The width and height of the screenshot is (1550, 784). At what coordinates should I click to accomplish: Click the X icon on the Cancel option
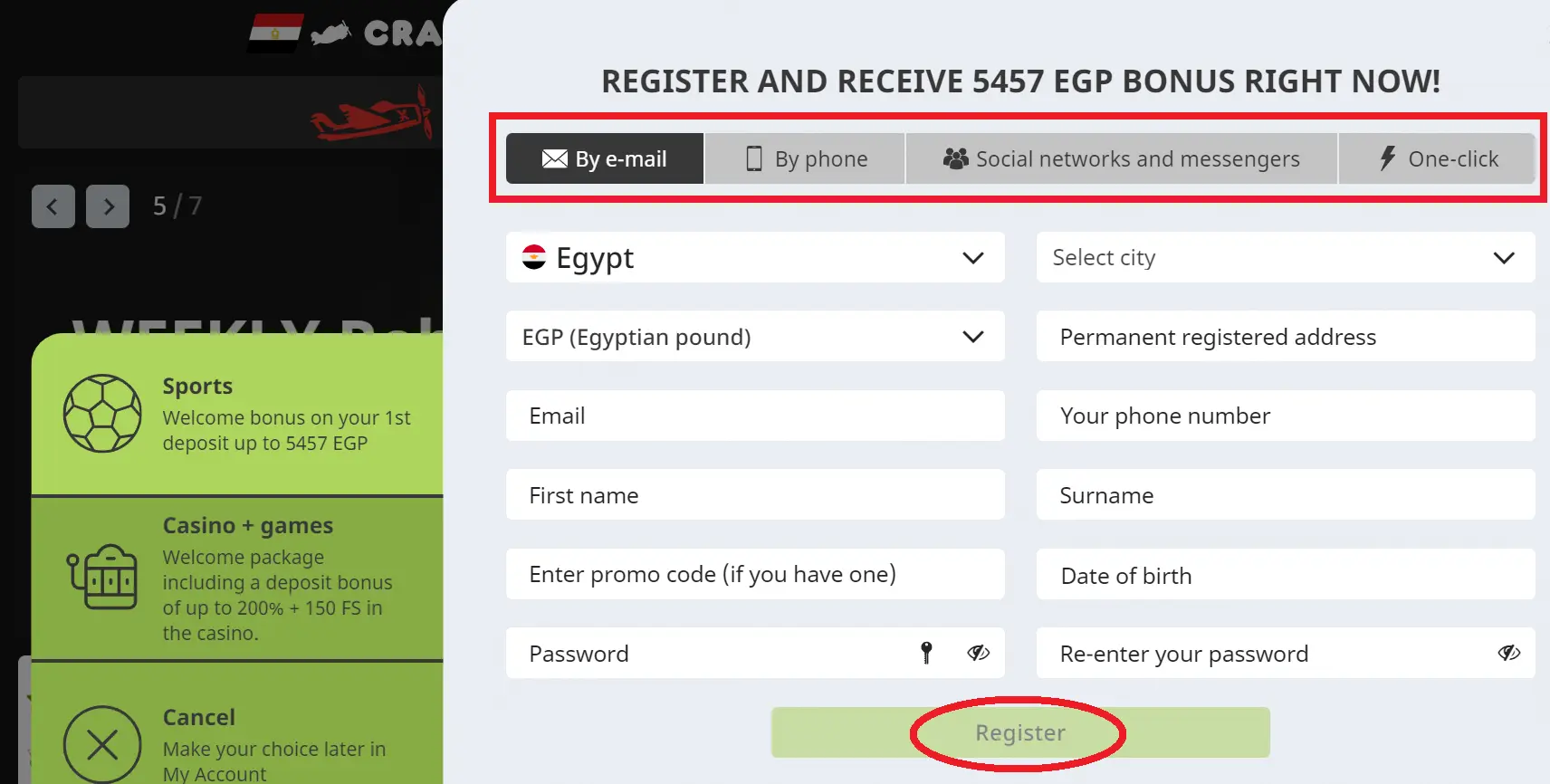pos(101,745)
